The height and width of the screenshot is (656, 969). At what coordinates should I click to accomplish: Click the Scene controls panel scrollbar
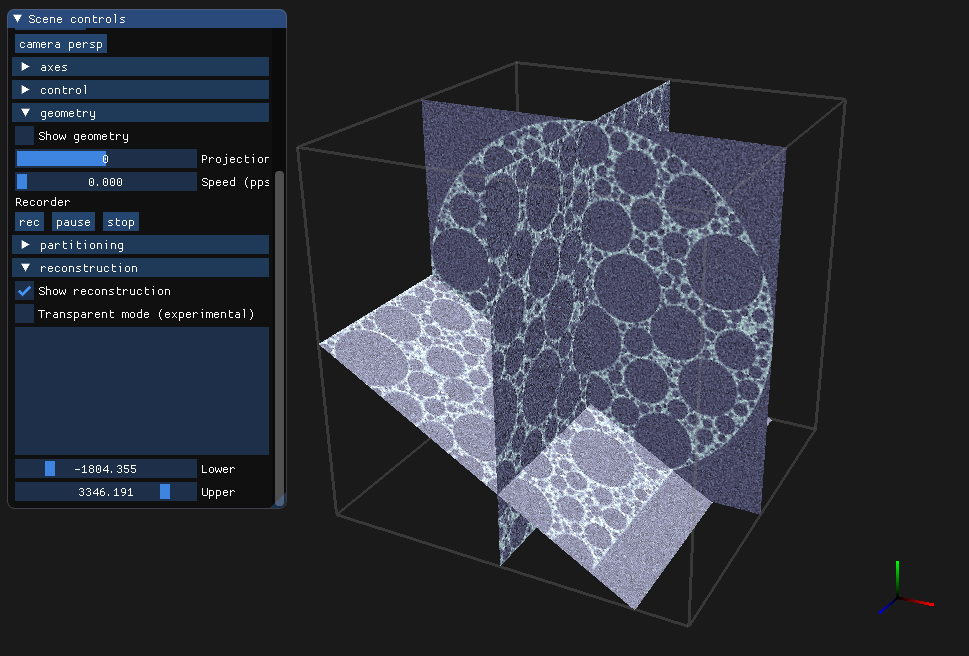click(280, 330)
